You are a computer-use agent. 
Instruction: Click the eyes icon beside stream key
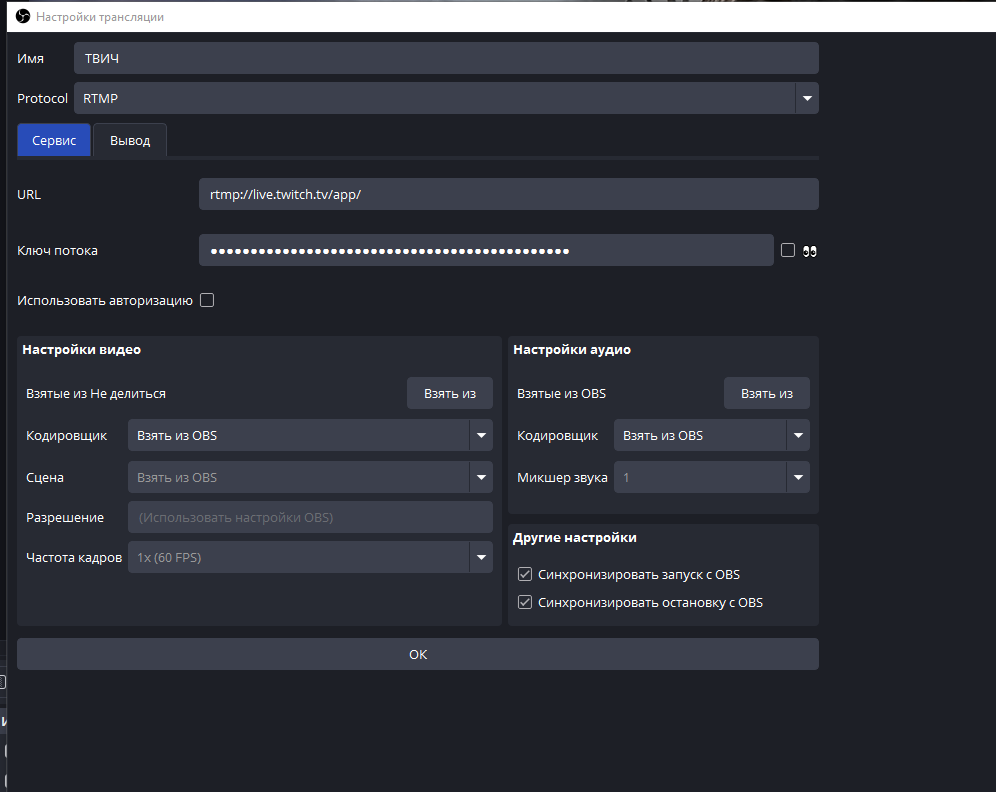coord(809,251)
